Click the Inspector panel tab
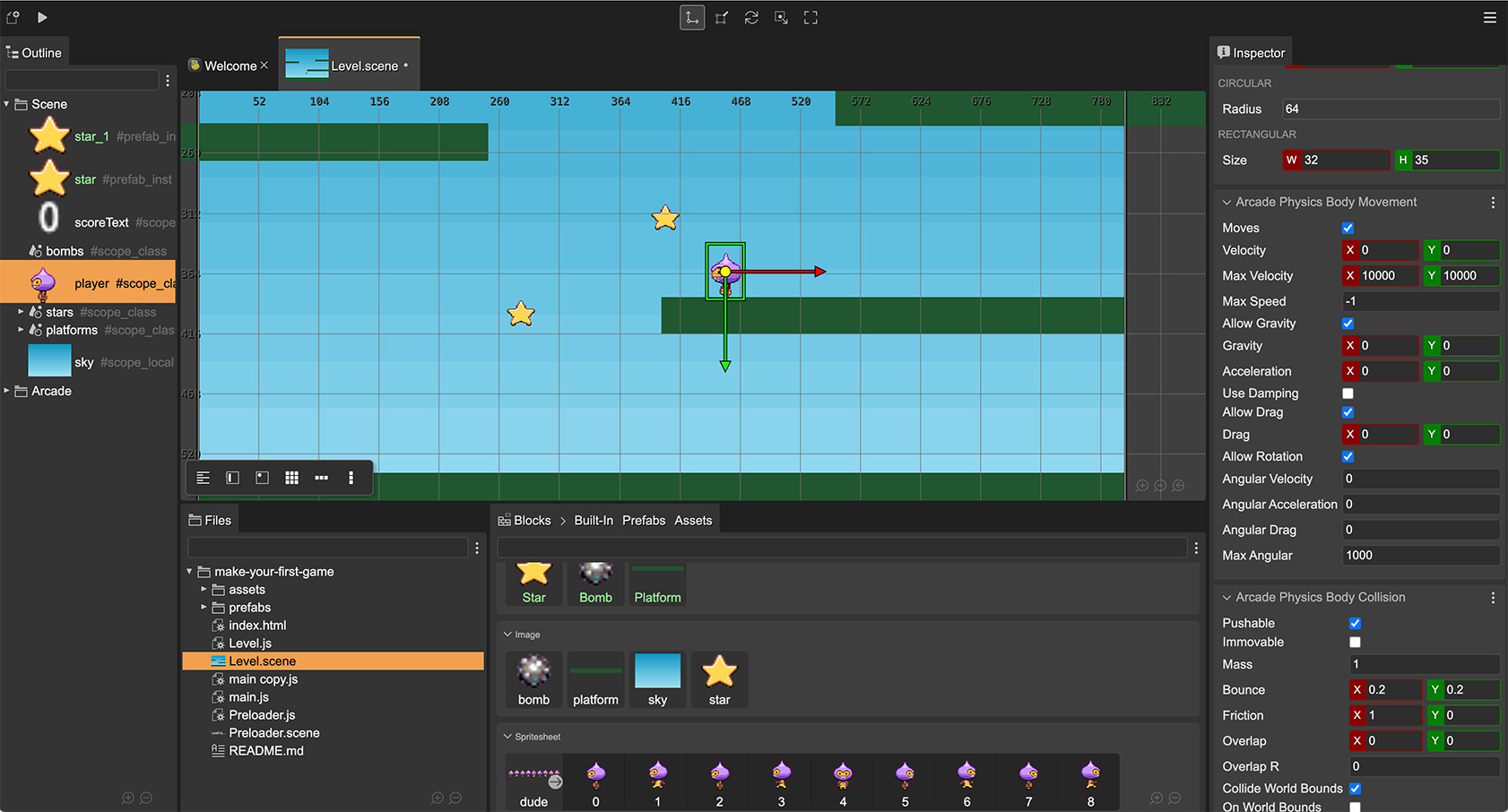The height and width of the screenshot is (812, 1508). point(1252,53)
